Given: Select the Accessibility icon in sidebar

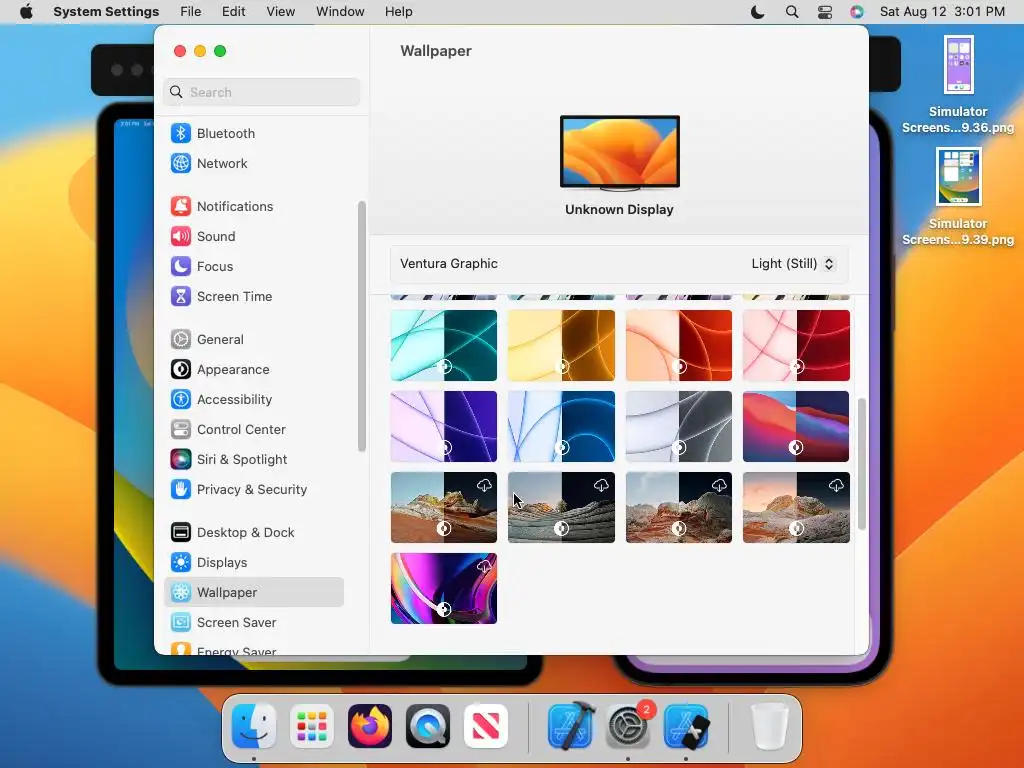Looking at the screenshot, I should click(181, 400).
